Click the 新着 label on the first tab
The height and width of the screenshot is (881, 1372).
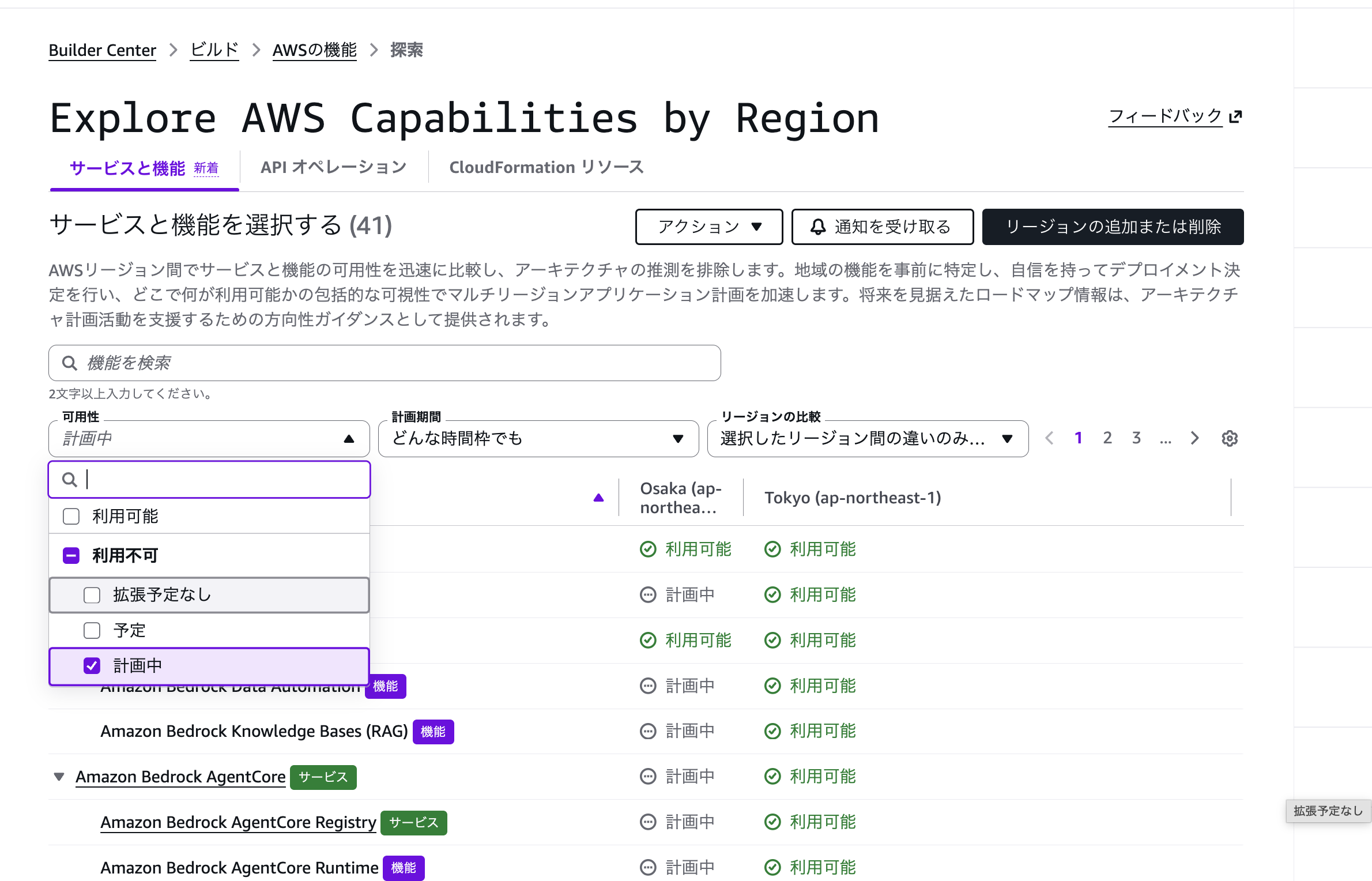(206, 168)
